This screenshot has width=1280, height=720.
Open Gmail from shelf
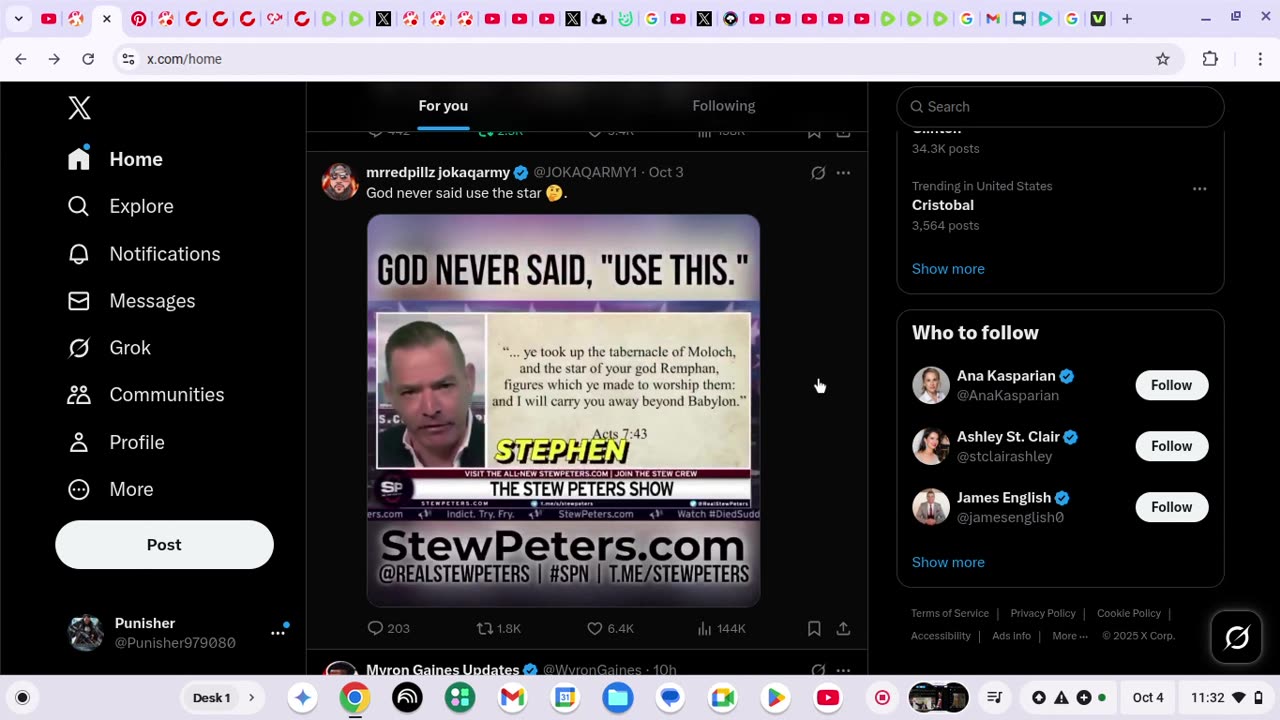(512, 697)
